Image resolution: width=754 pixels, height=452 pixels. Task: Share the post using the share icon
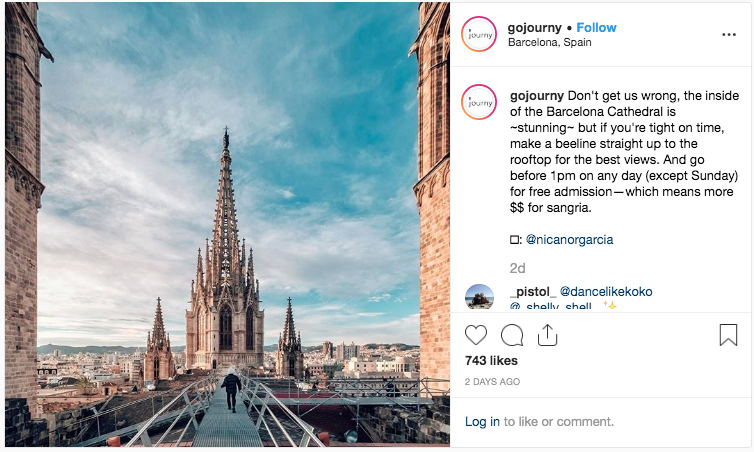[547, 335]
